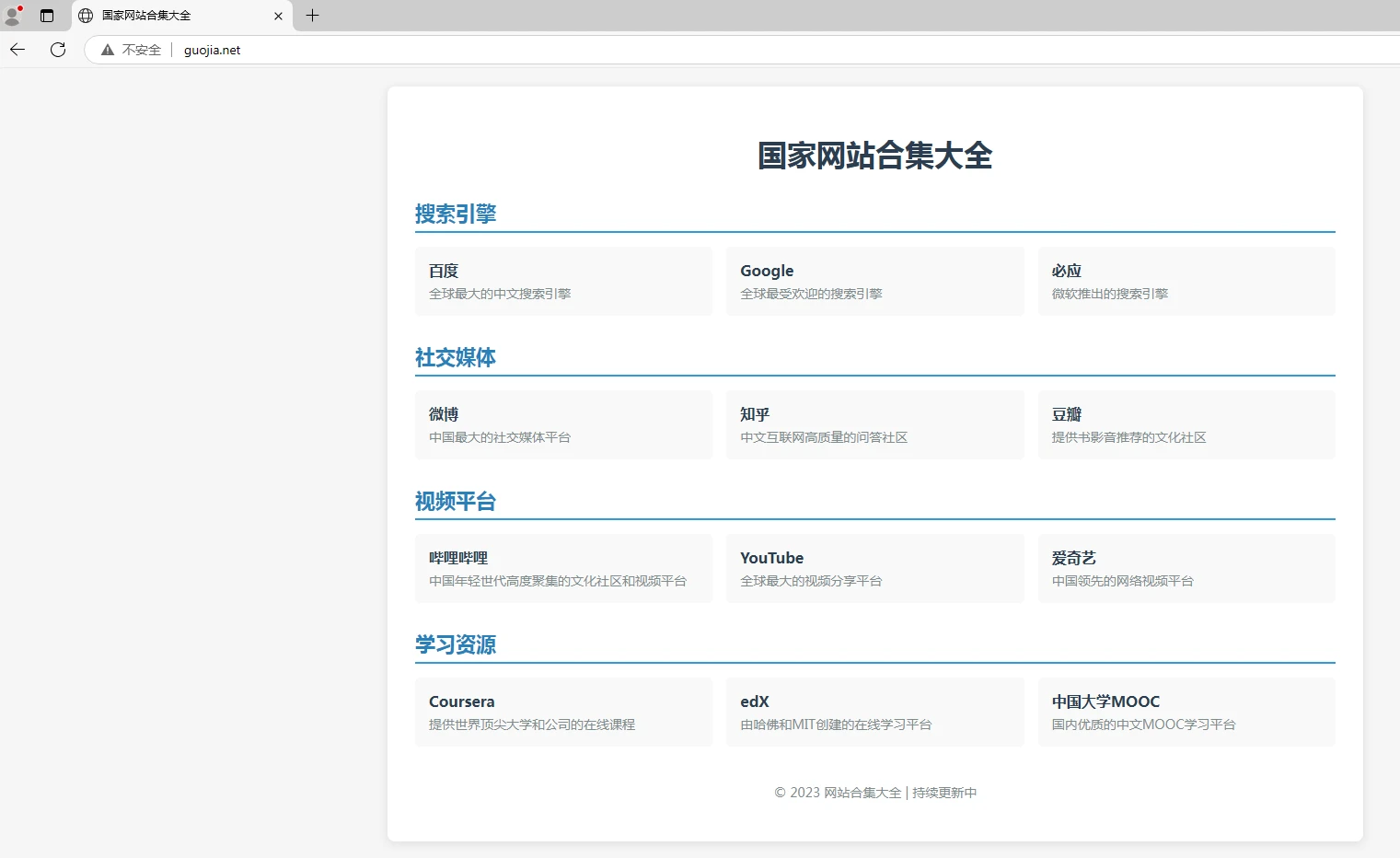Open the 中国大学MOOC learning platform
This screenshot has height=858, width=1400.
point(1186,712)
